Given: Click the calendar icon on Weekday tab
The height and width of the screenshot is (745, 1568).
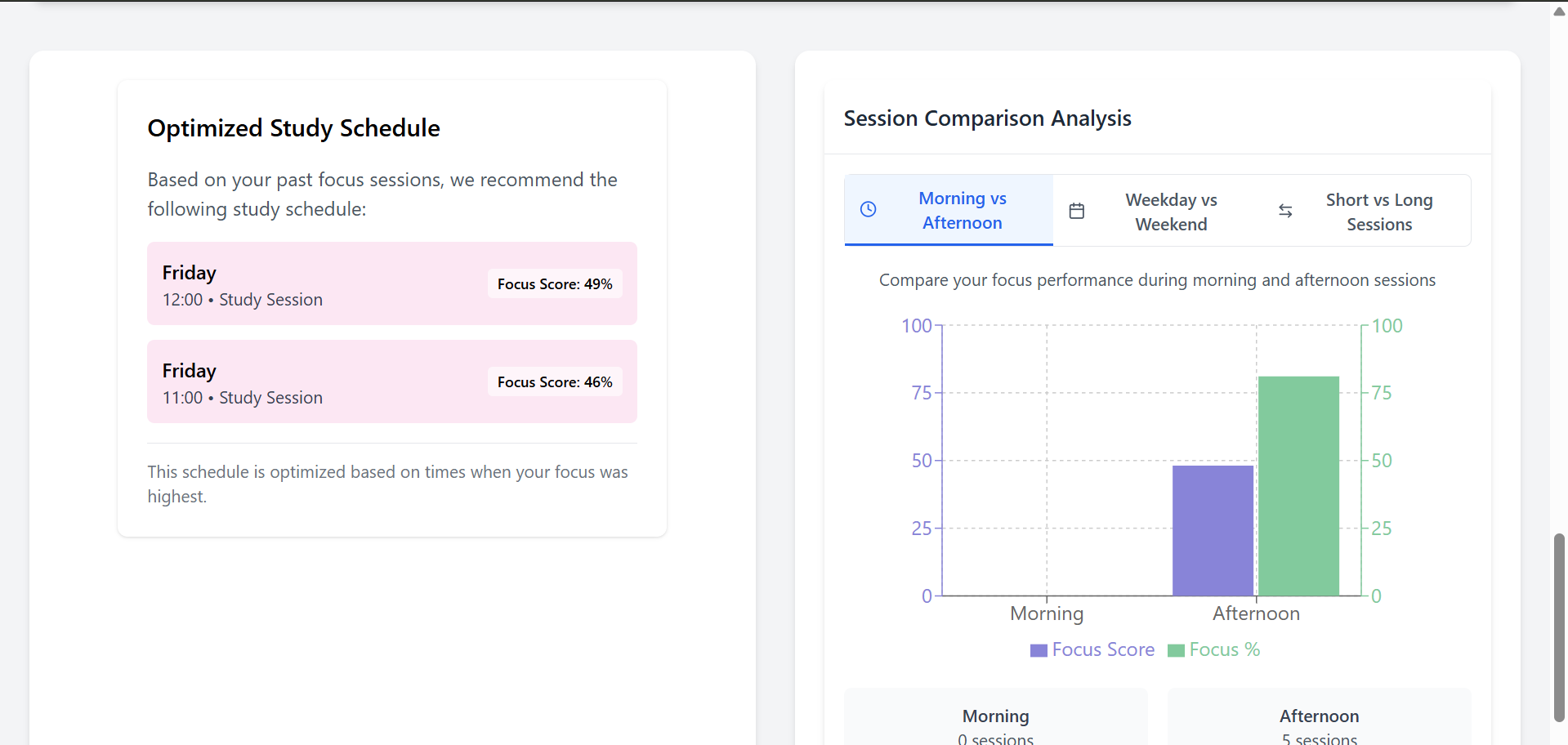Looking at the screenshot, I should [1077, 212].
